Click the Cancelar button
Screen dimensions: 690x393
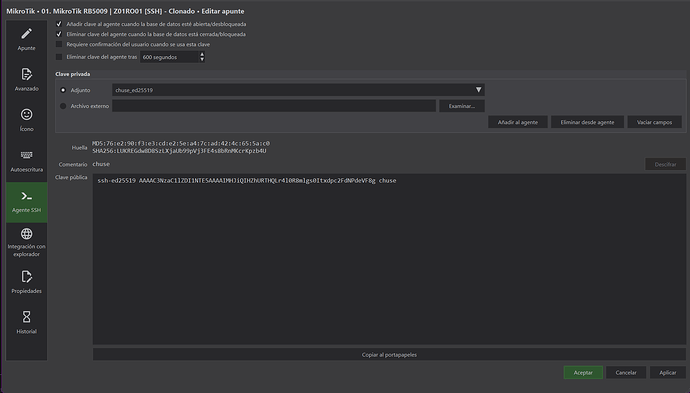[626, 373]
